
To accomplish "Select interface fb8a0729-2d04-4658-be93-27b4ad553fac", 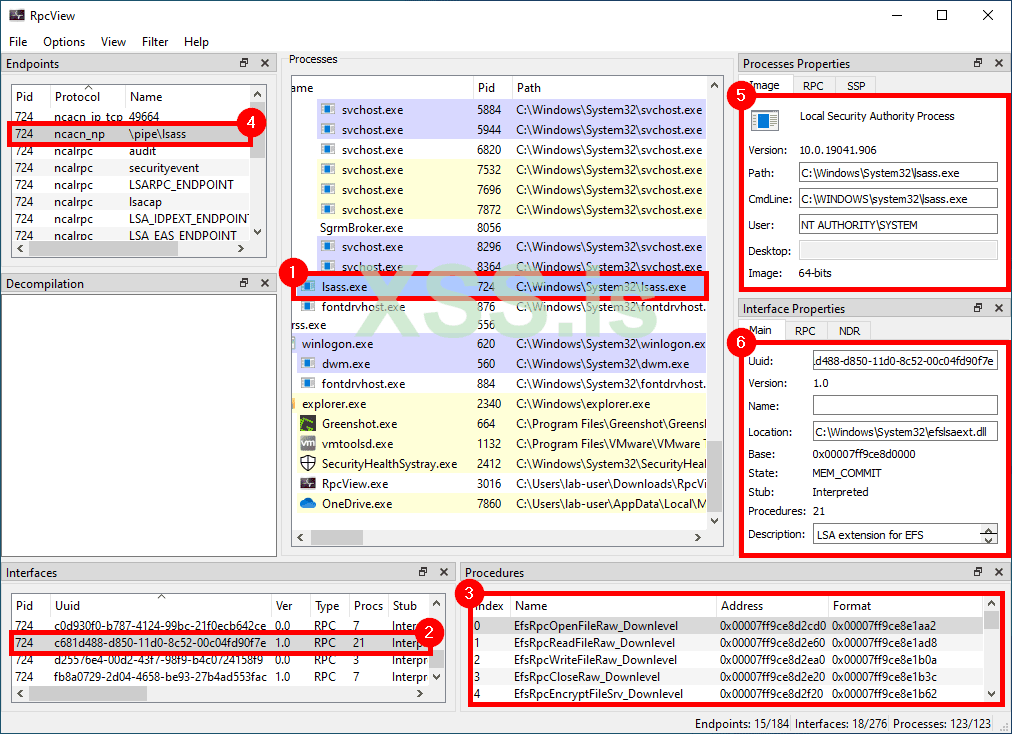I will click(221, 677).
